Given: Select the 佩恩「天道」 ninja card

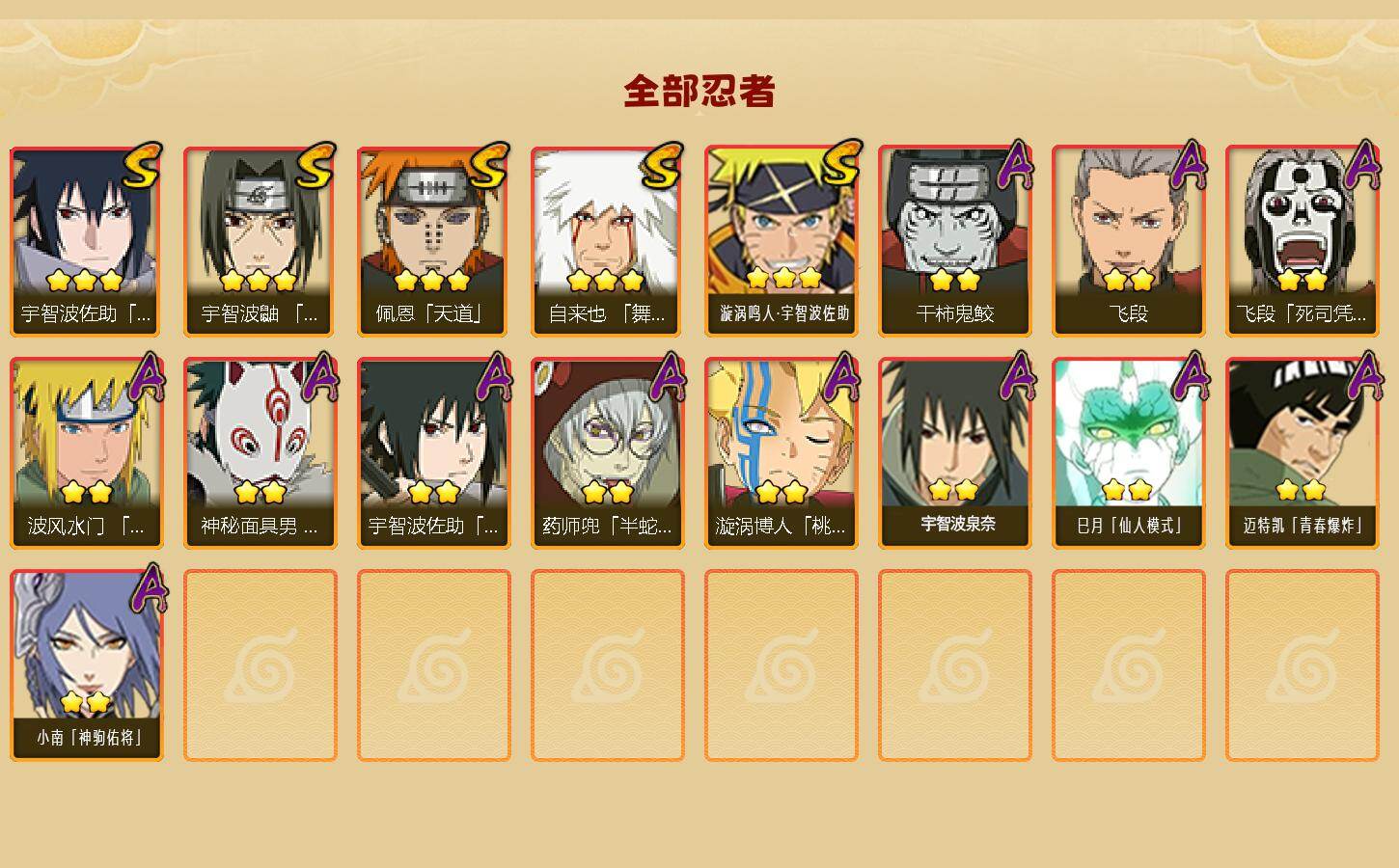Looking at the screenshot, I should pyautogui.click(x=433, y=241).
